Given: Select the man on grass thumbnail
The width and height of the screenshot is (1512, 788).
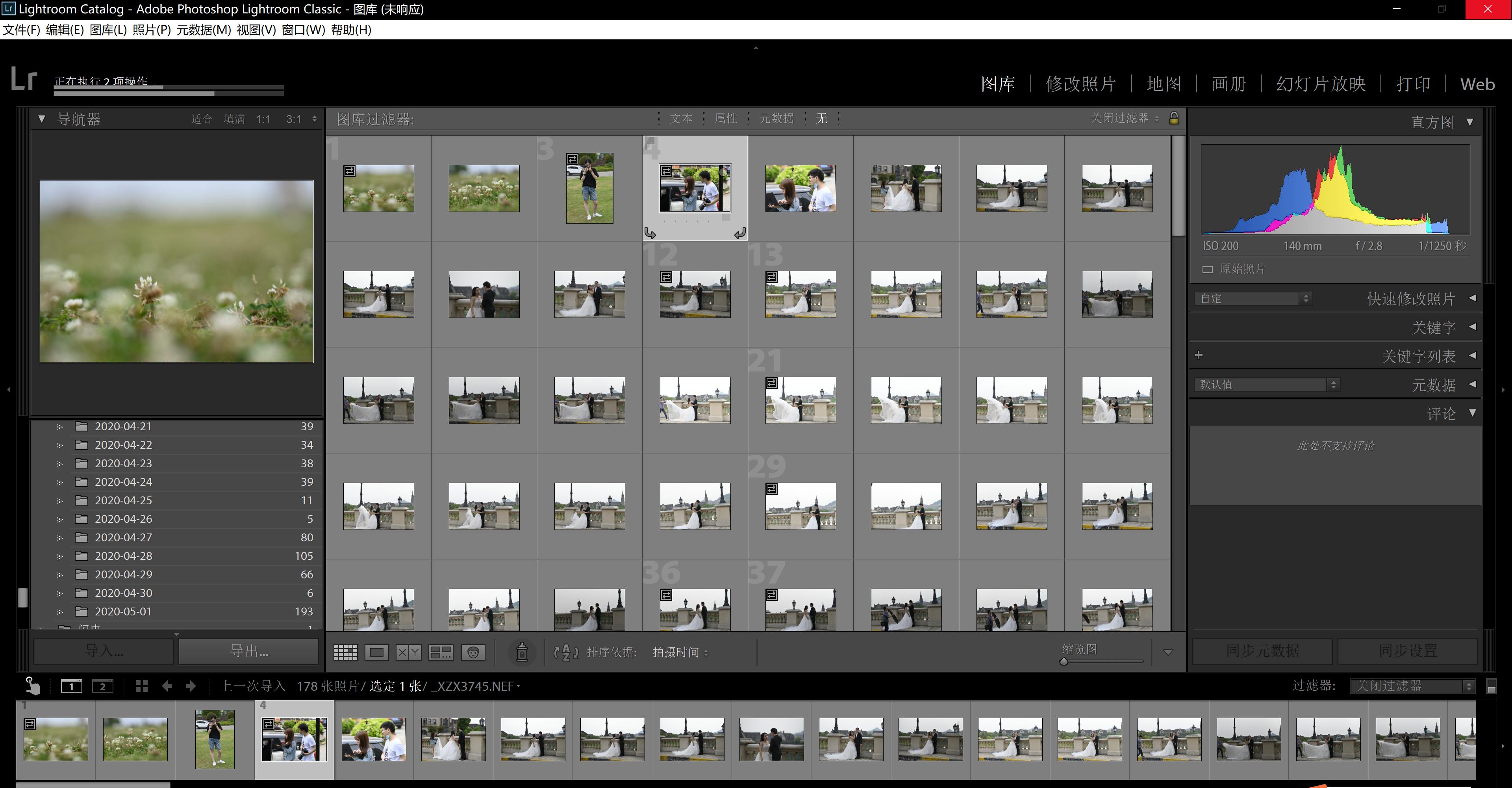Looking at the screenshot, I should [x=589, y=188].
